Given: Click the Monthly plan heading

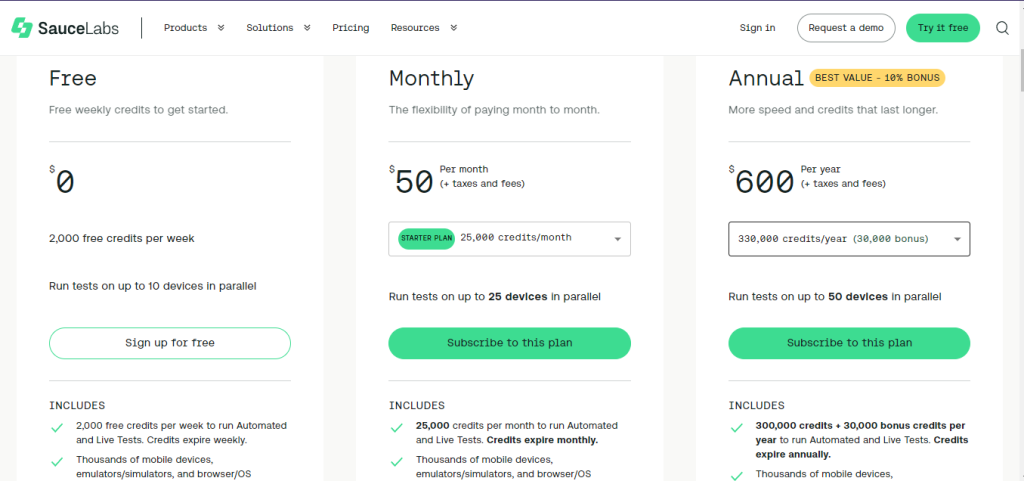Looking at the screenshot, I should [431, 79].
